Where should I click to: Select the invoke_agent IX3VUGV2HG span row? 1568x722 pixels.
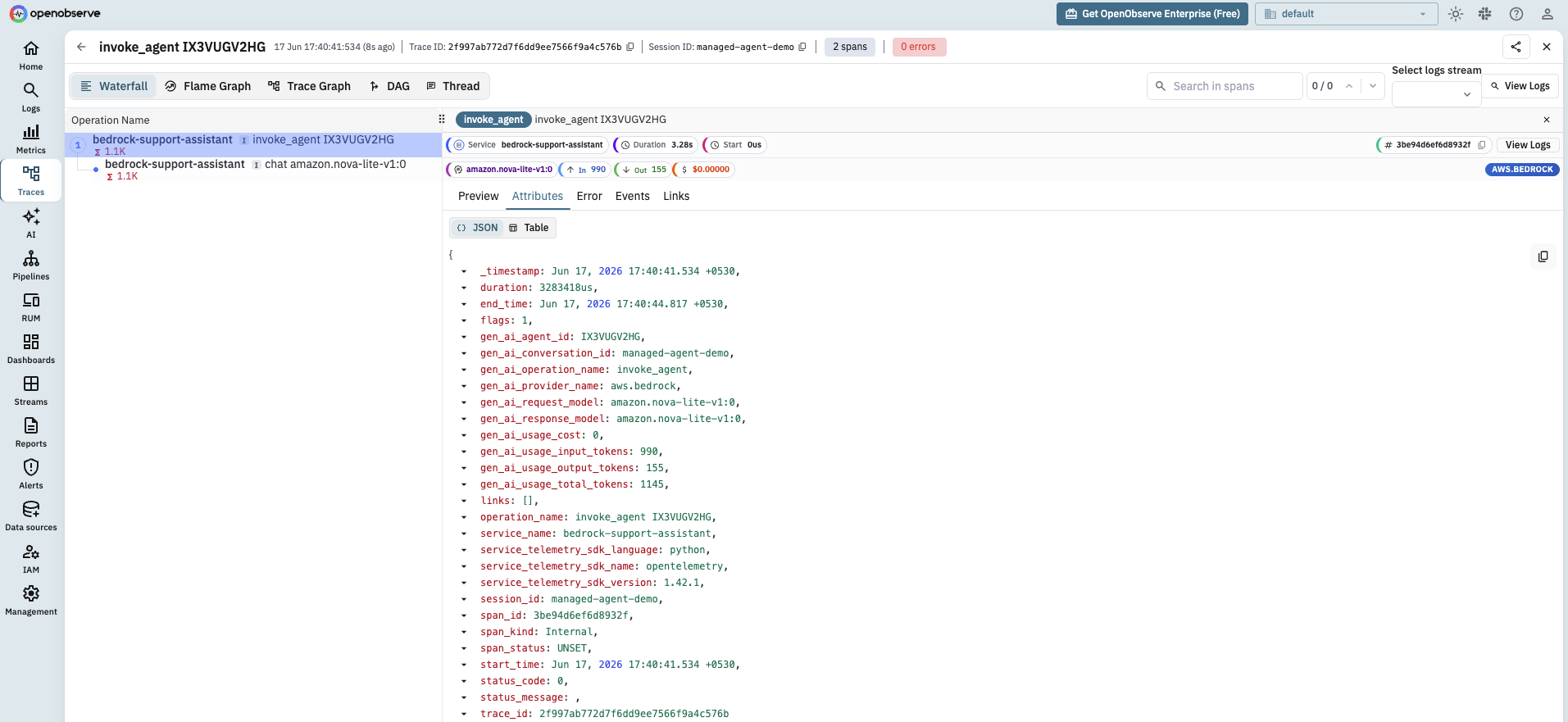click(253, 145)
